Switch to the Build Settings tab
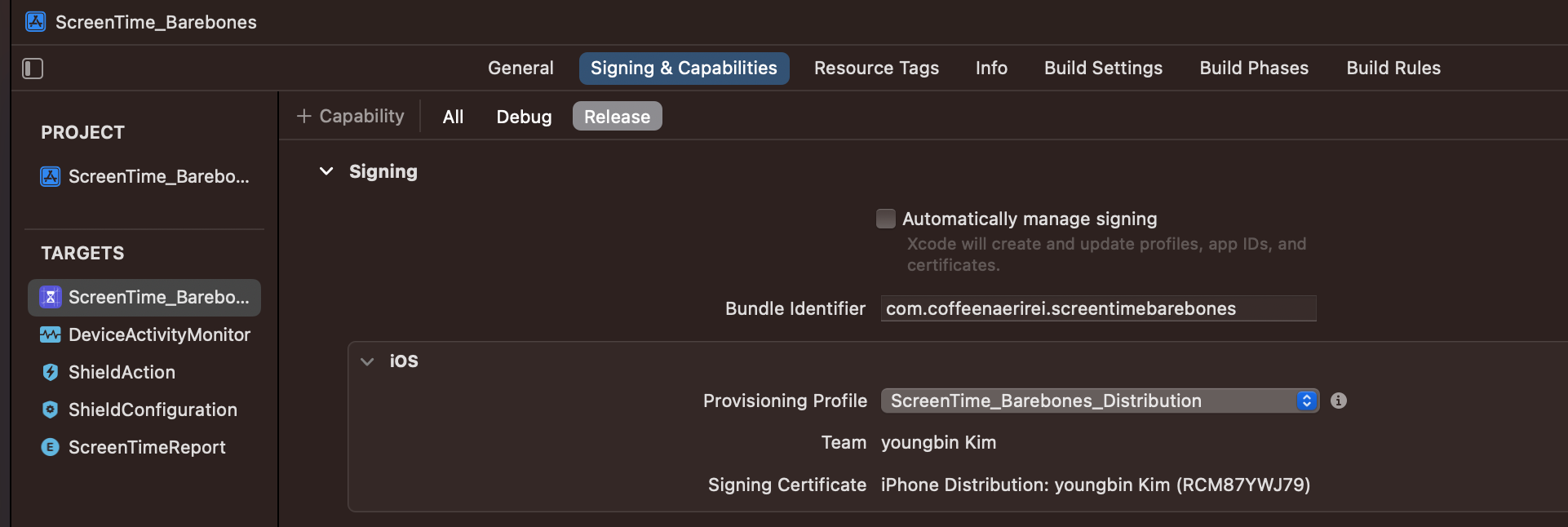This screenshot has width=1568, height=527. click(x=1103, y=69)
